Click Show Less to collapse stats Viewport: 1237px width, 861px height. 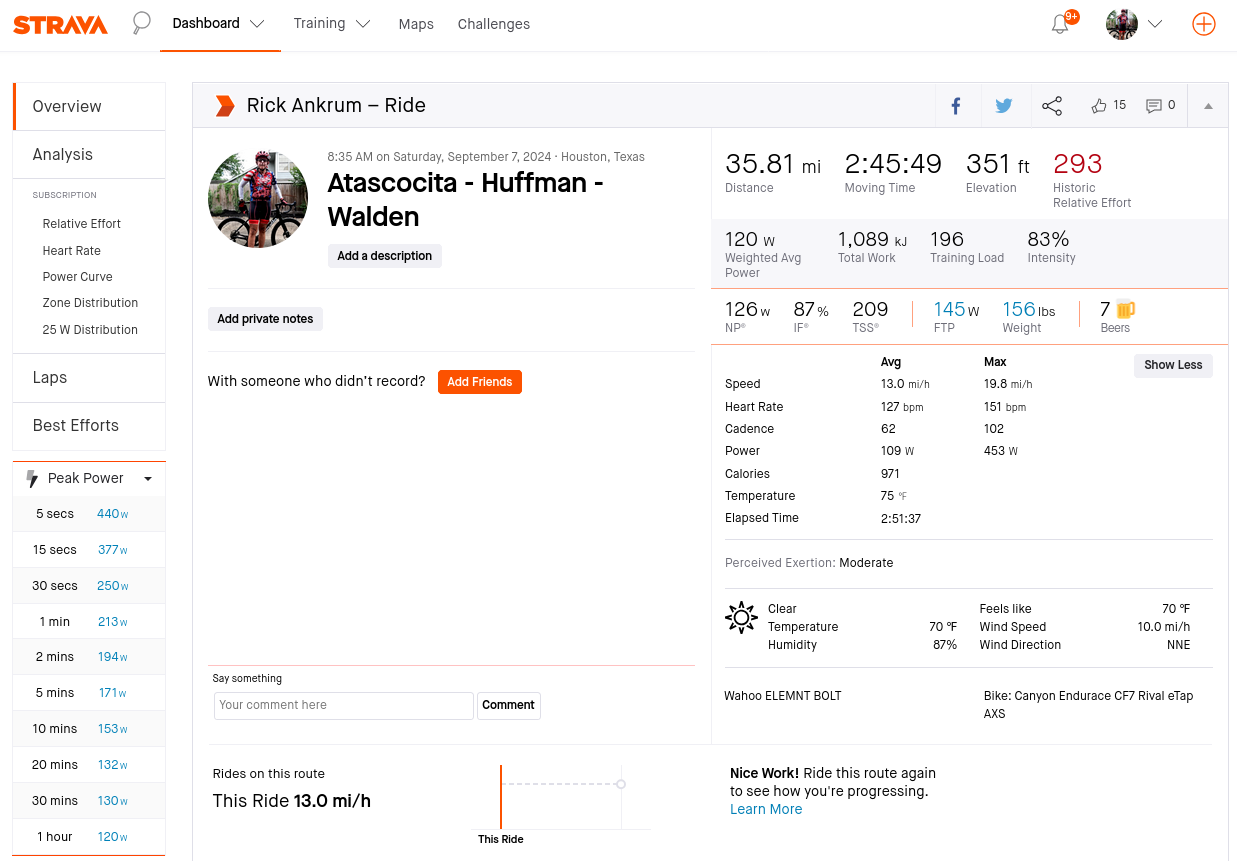point(1173,365)
